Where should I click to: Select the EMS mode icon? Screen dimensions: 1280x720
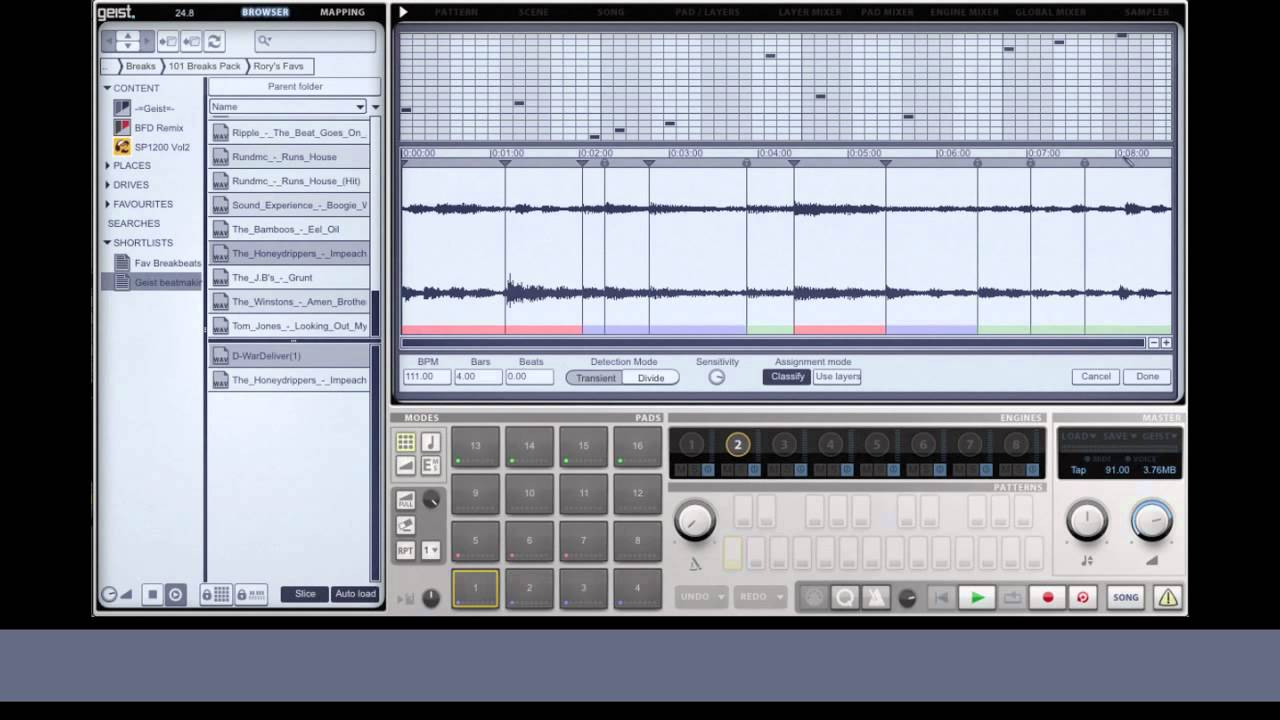[431, 465]
